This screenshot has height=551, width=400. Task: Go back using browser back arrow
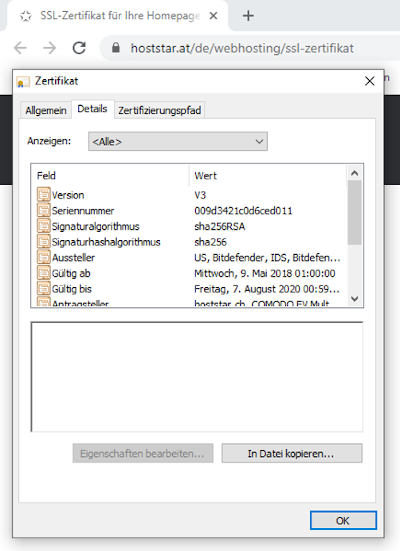(20, 48)
